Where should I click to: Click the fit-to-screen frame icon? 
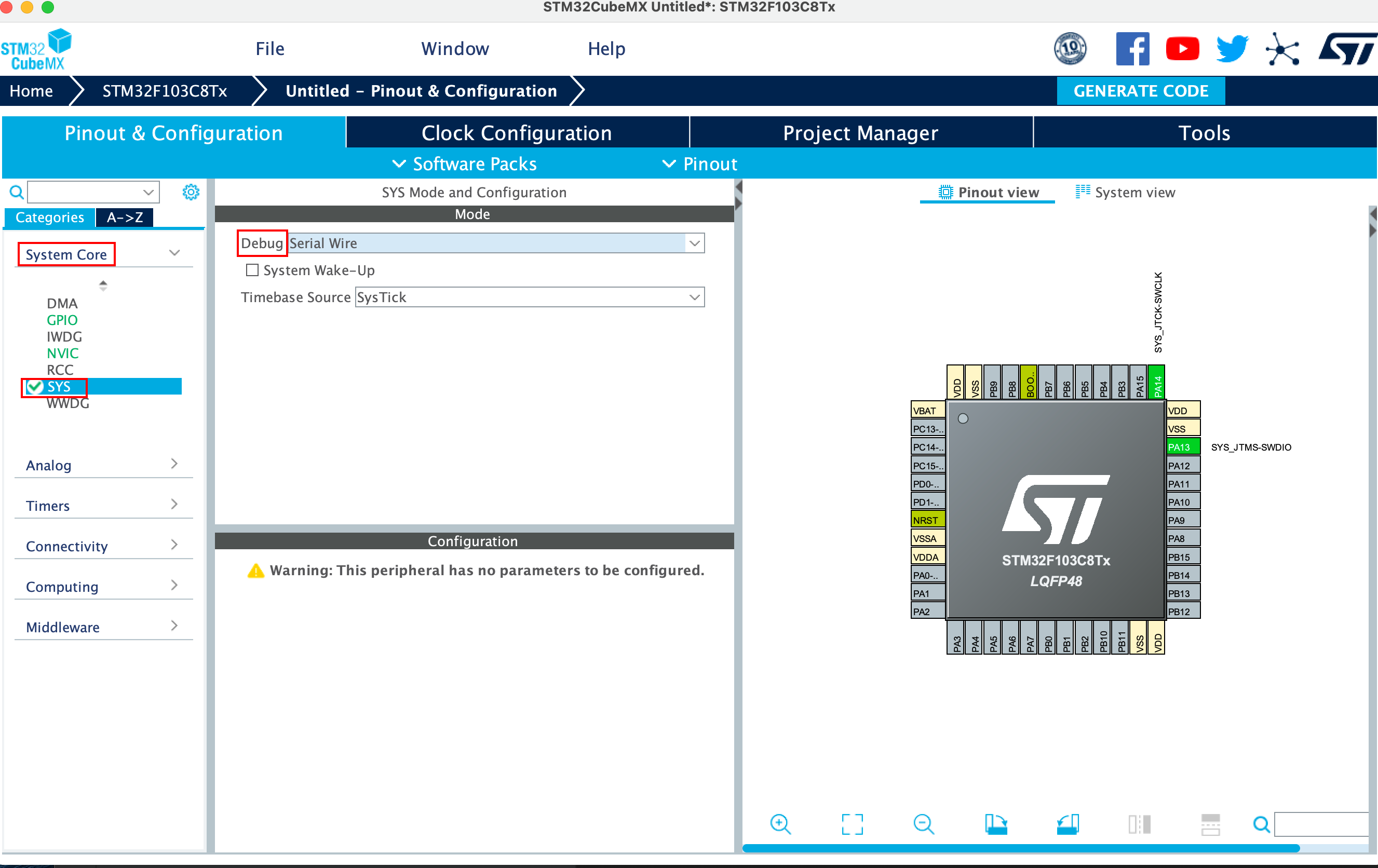click(852, 824)
